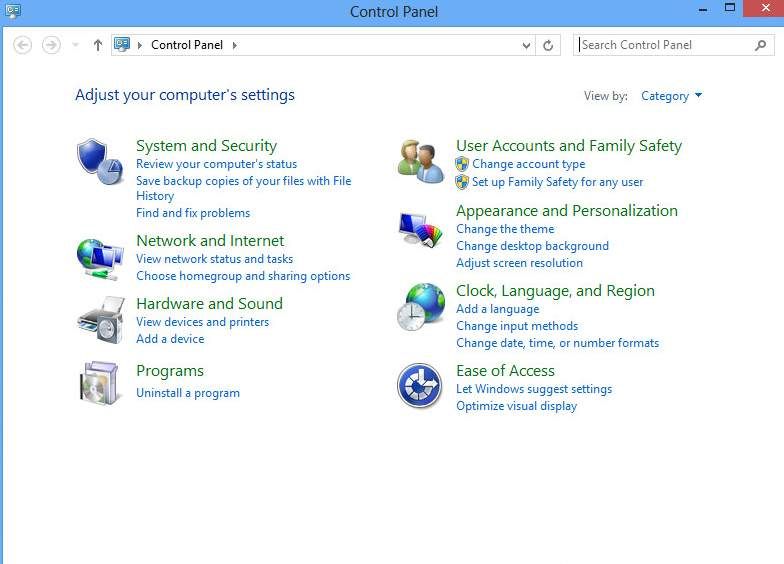Image resolution: width=784 pixels, height=564 pixels.
Task: Click in the Search Control Panel field
Action: pos(664,45)
